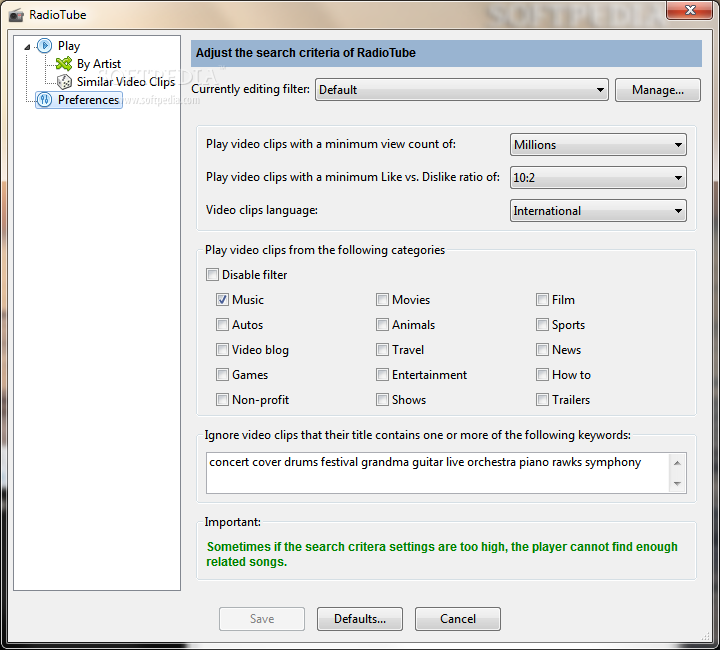Click the Defaults... button

pyautogui.click(x=360, y=619)
